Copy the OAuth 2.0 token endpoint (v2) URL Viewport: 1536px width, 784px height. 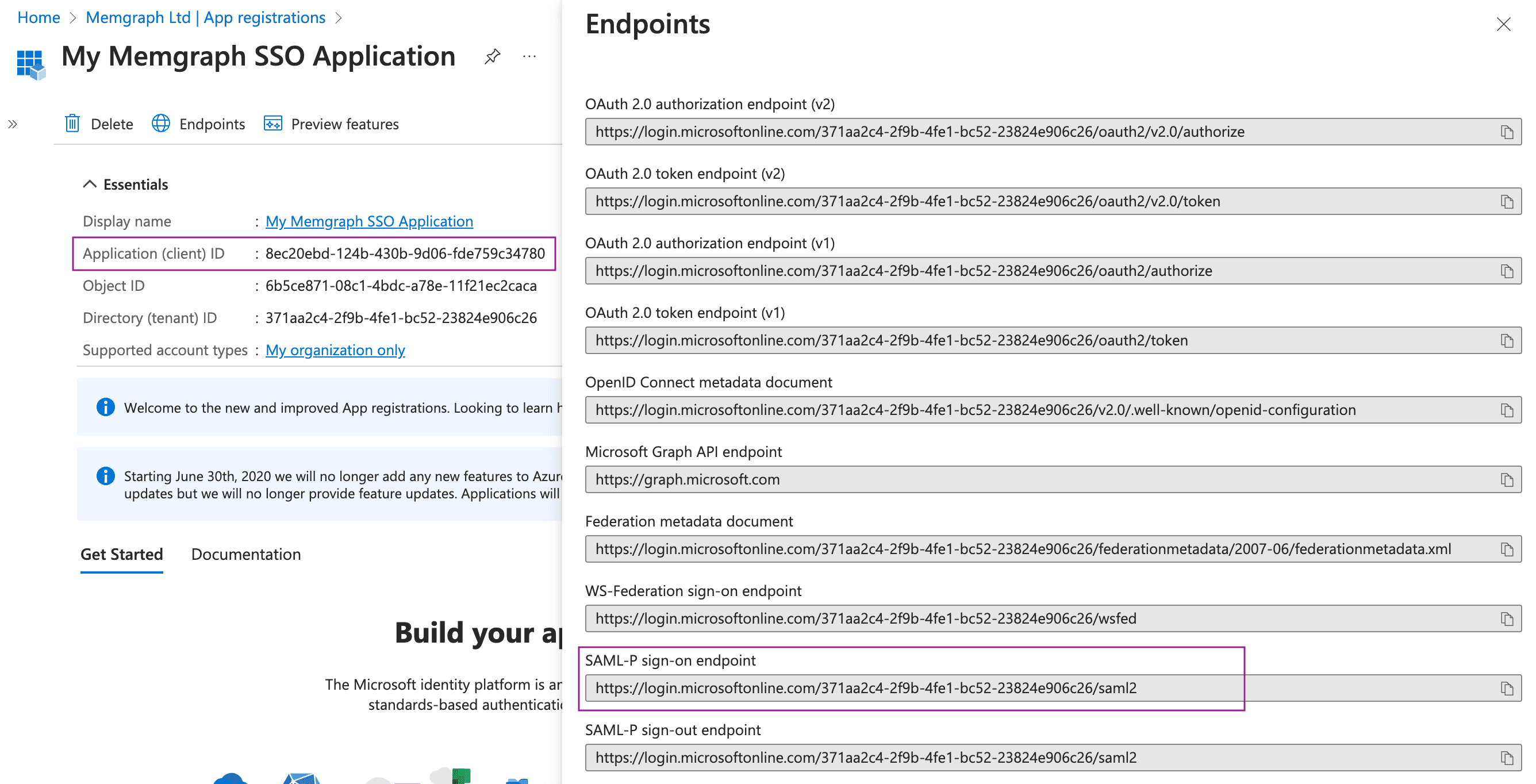tap(1507, 202)
